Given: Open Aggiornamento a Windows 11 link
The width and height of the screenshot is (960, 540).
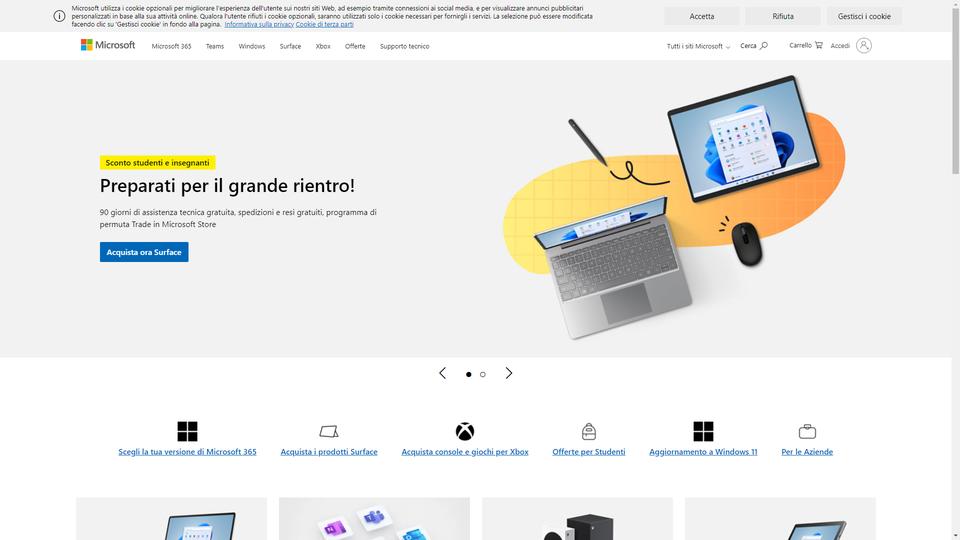Looking at the screenshot, I should (x=703, y=452).
